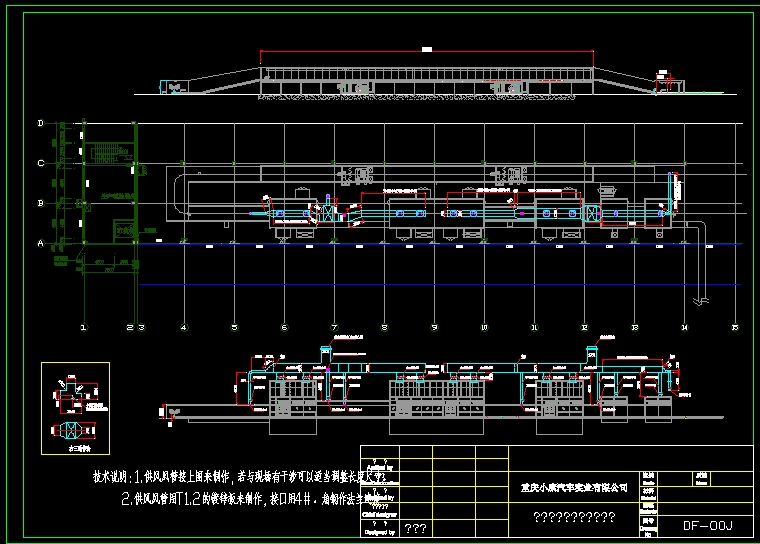Click the crossed damper symbol near column 12

coord(591,213)
